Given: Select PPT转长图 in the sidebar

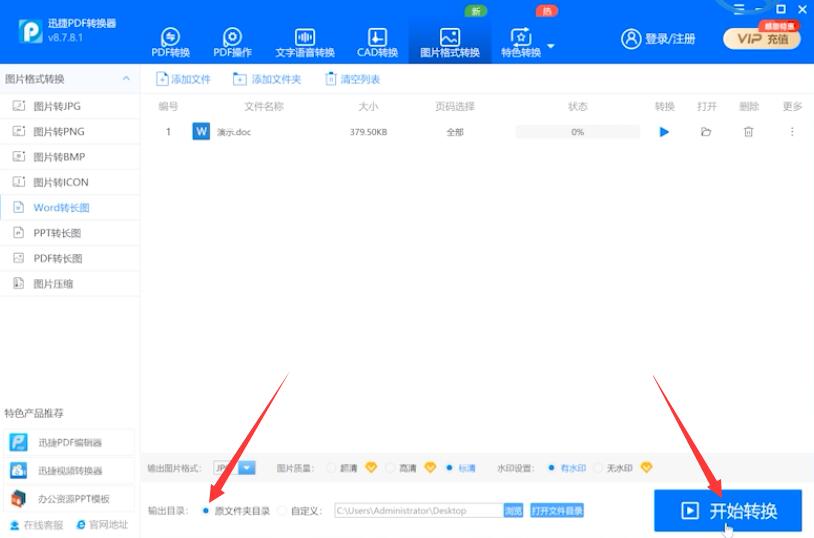Looking at the screenshot, I should (70, 233).
